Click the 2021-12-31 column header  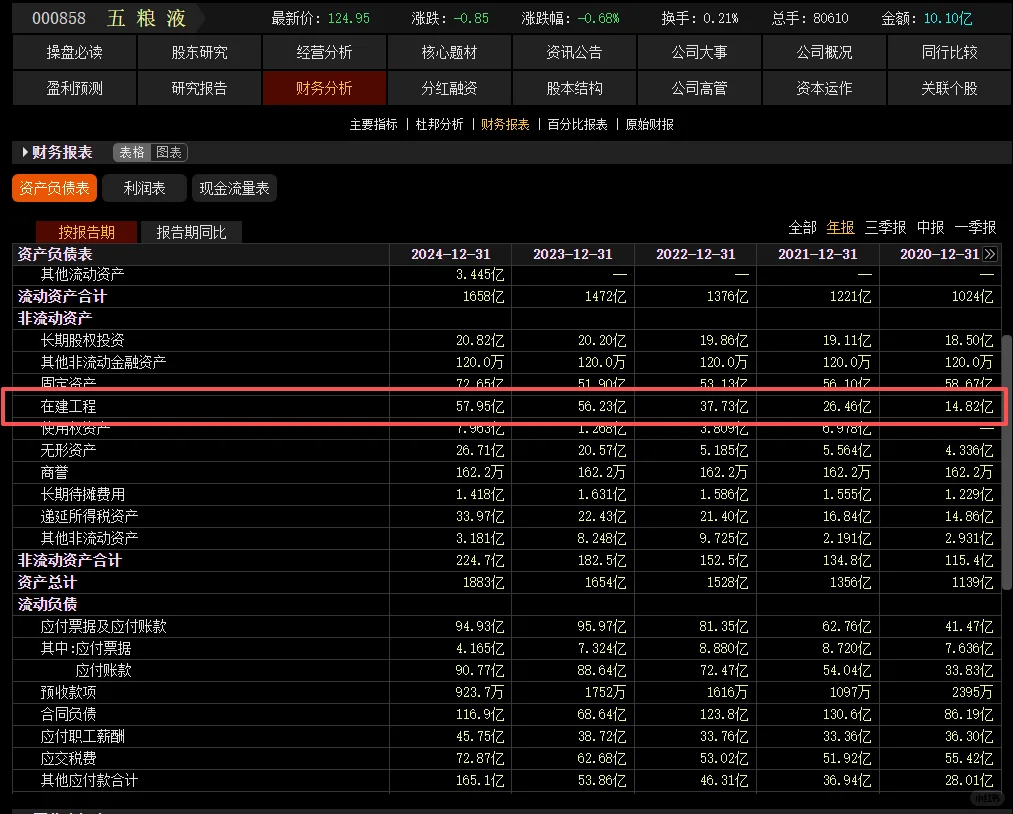click(818, 254)
